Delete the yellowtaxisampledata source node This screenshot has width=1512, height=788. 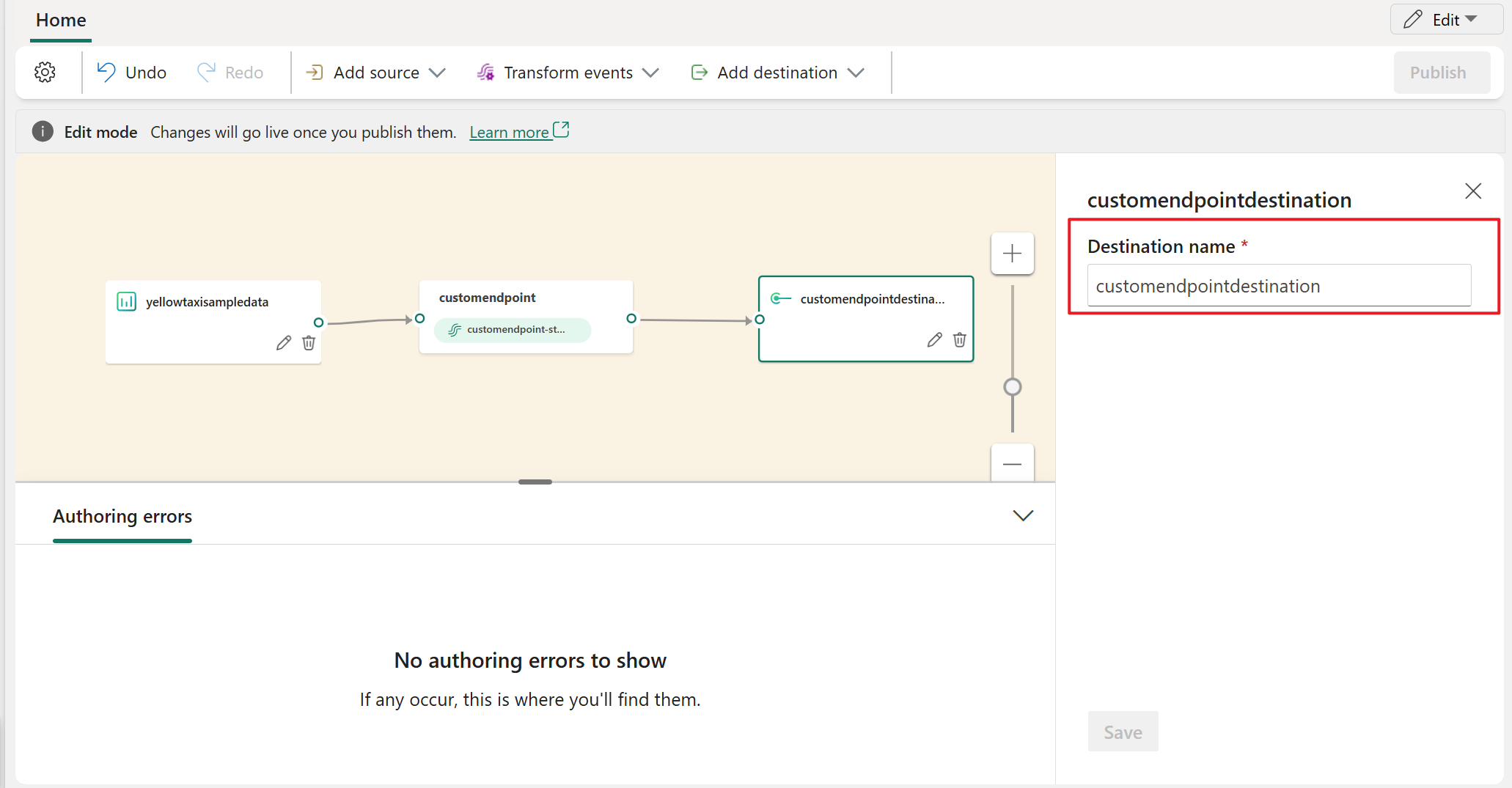point(309,343)
